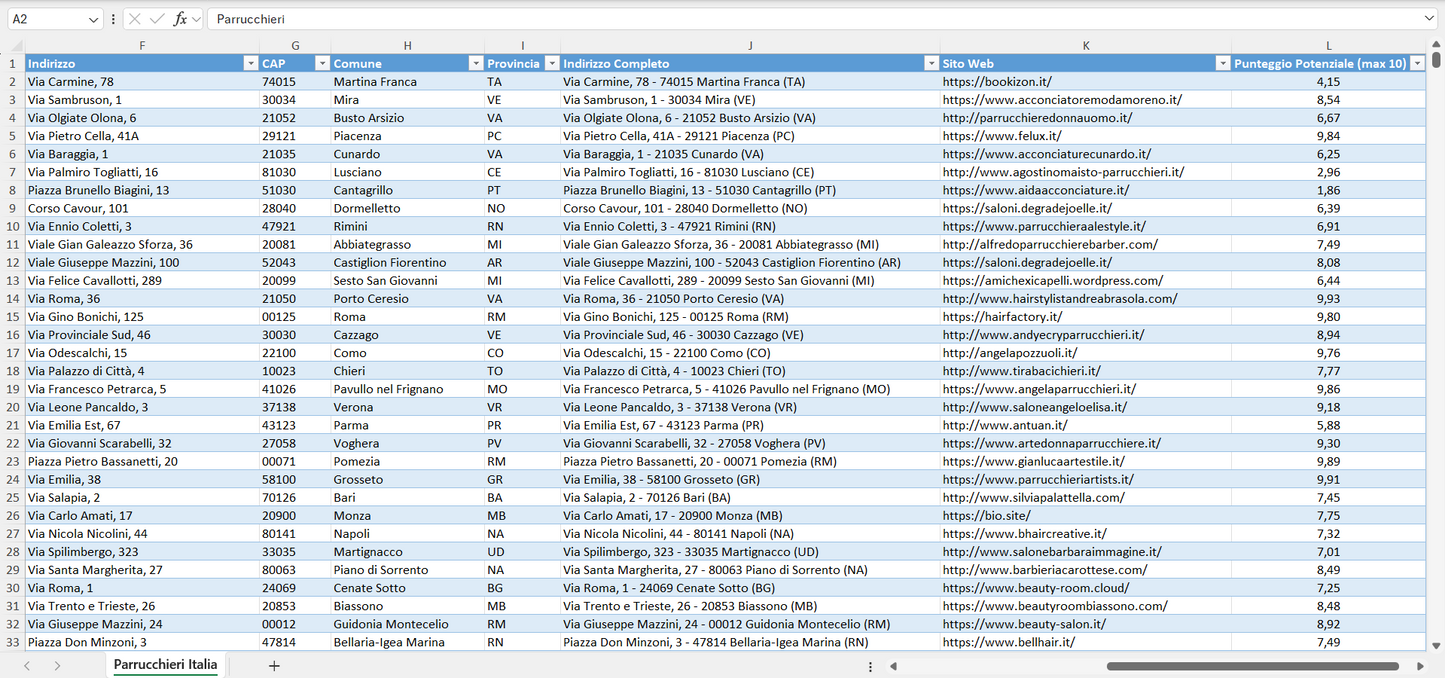Open the Sito Web filter dropdown
This screenshot has height=678, width=1445.
click(1222, 64)
